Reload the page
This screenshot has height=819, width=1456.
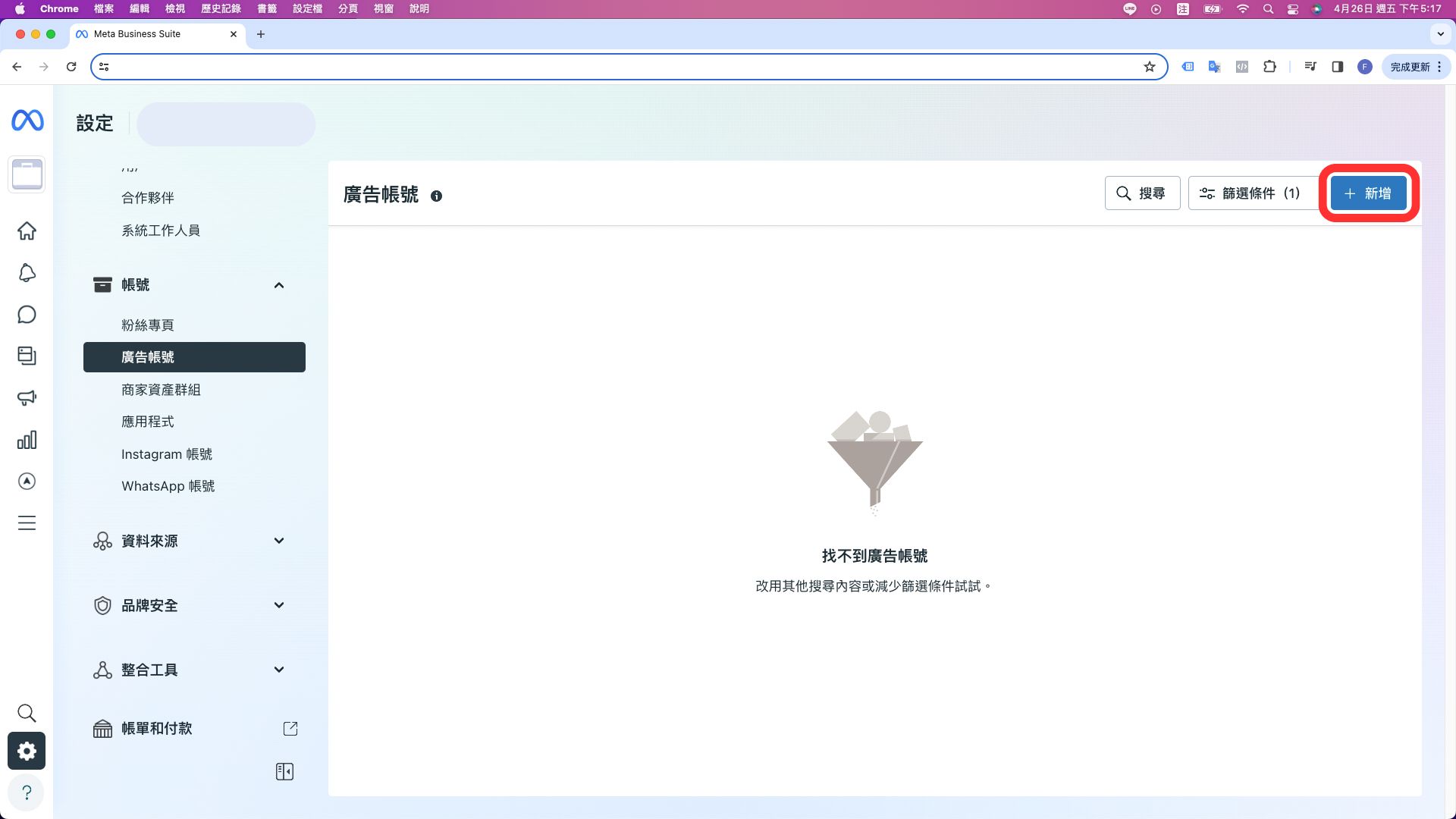click(71, 67)
